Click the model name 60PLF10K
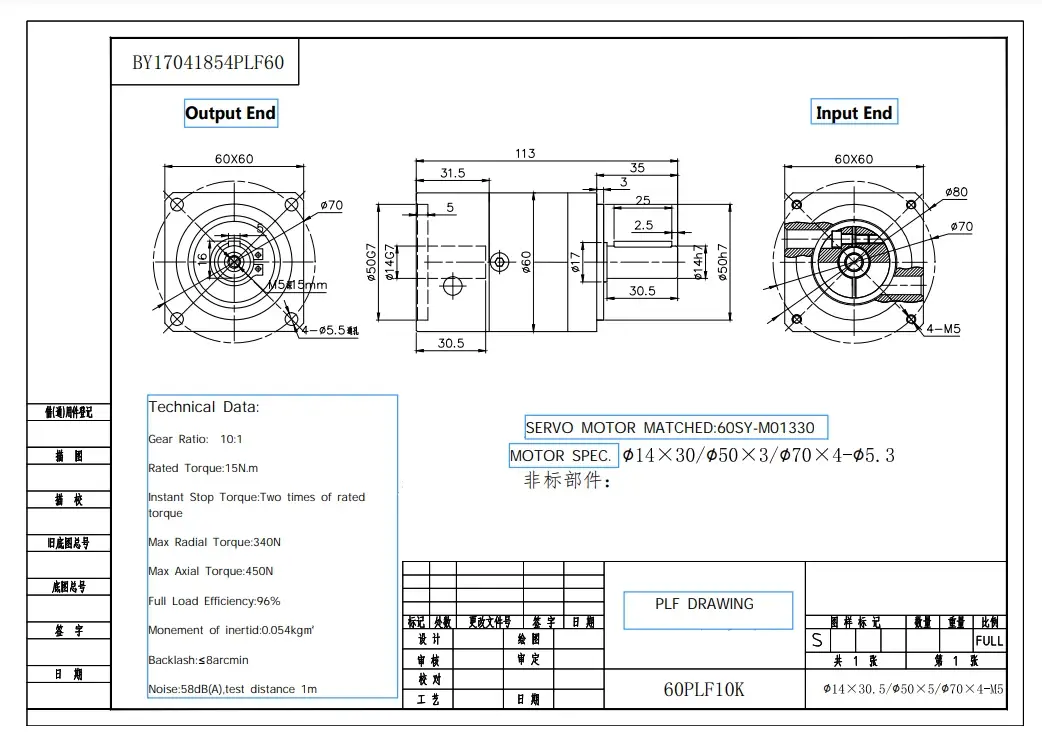 coord(704,690)
